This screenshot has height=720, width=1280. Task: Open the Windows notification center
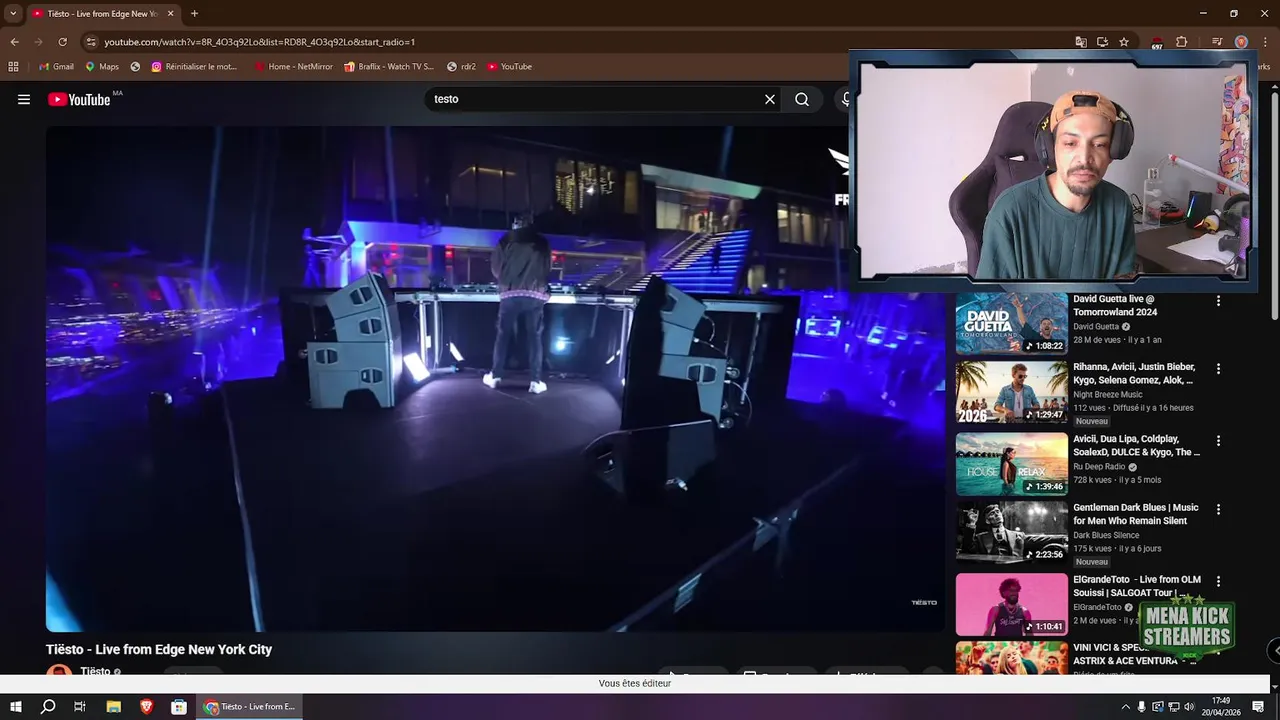pyautogui.click(x=1259, y=707)
